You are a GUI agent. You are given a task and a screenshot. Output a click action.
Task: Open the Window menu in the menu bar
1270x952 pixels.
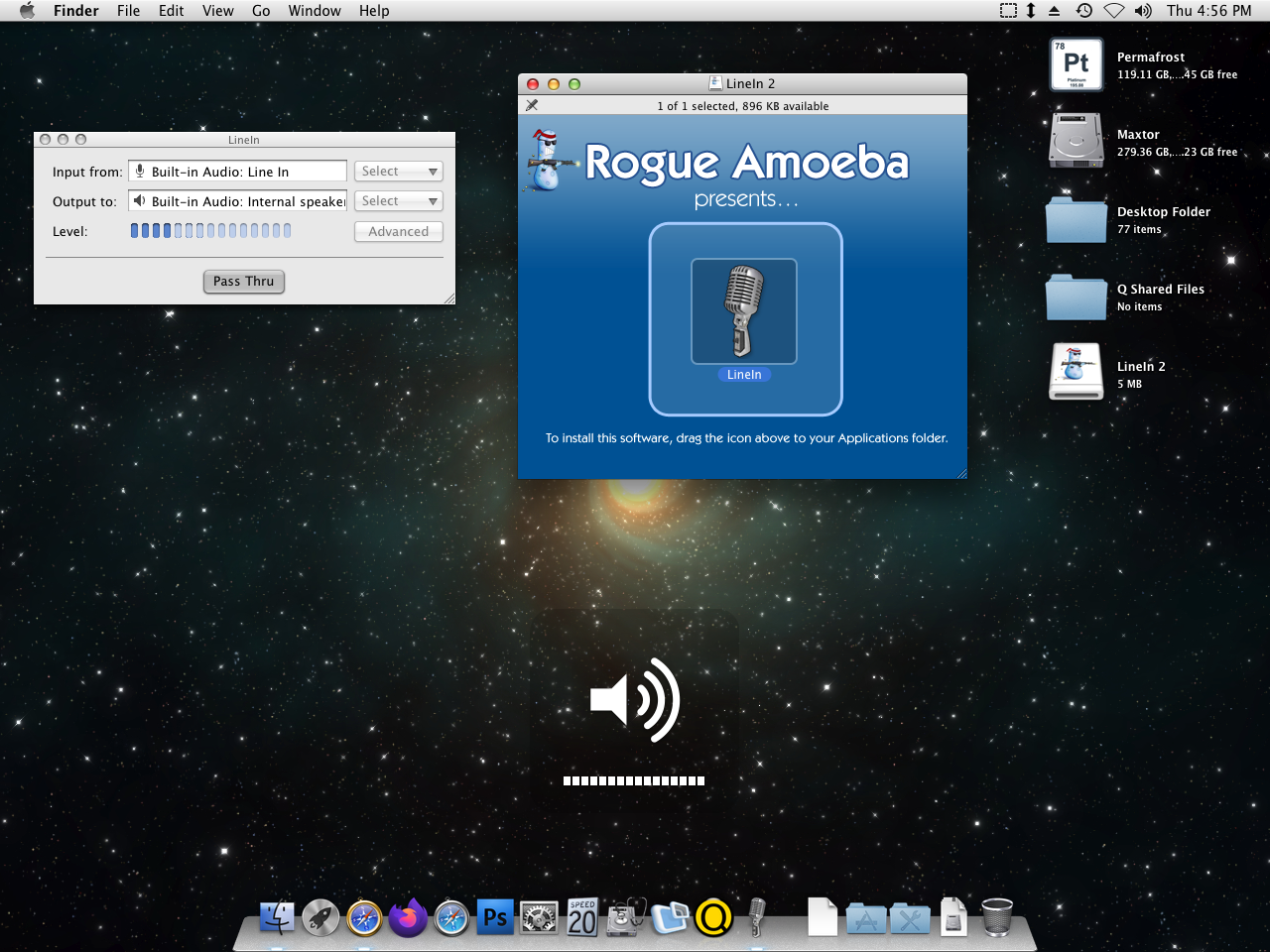315,11
